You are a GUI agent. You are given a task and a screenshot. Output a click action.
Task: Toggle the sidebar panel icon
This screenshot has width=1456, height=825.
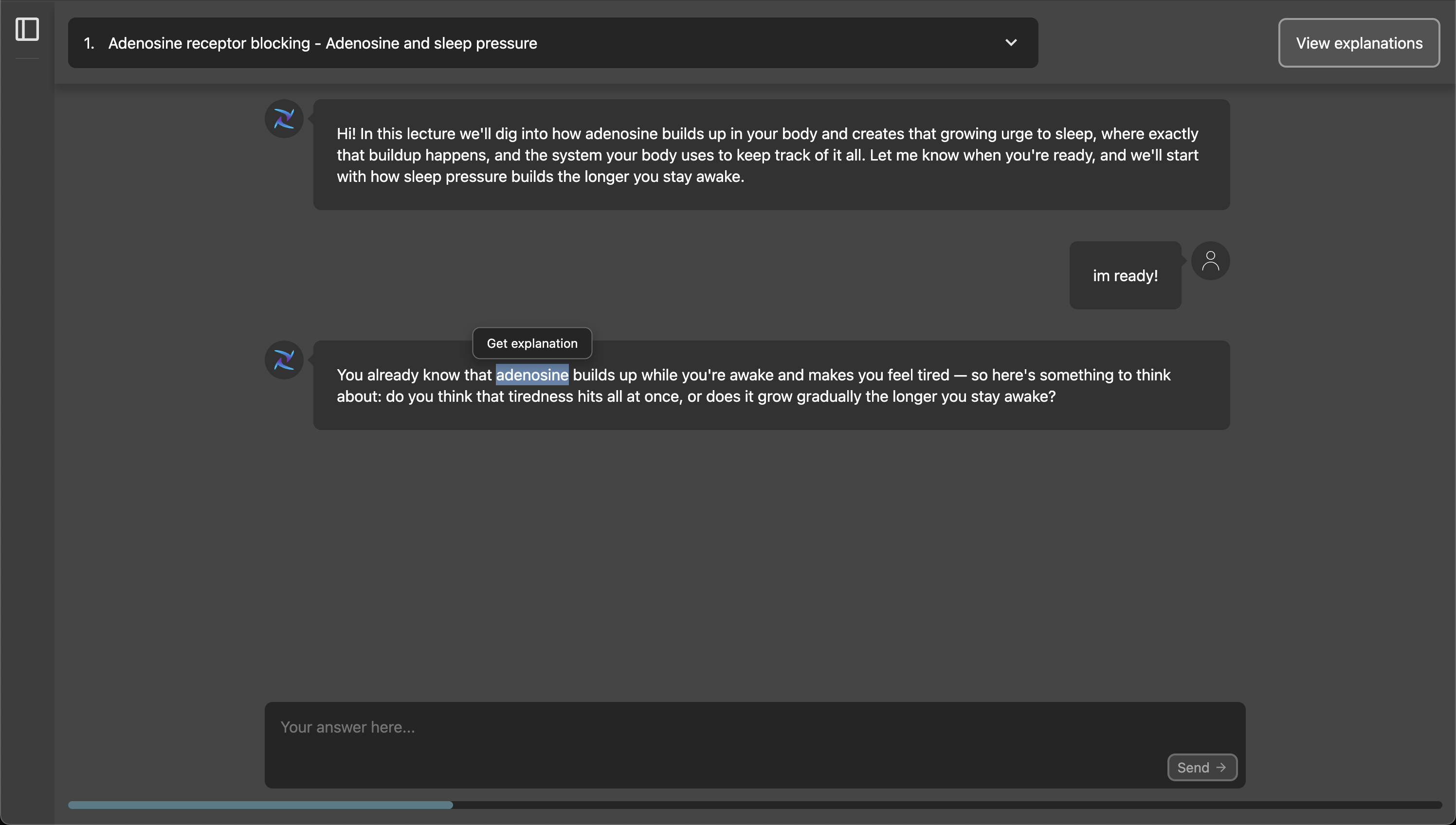click(x=27, y=29)
